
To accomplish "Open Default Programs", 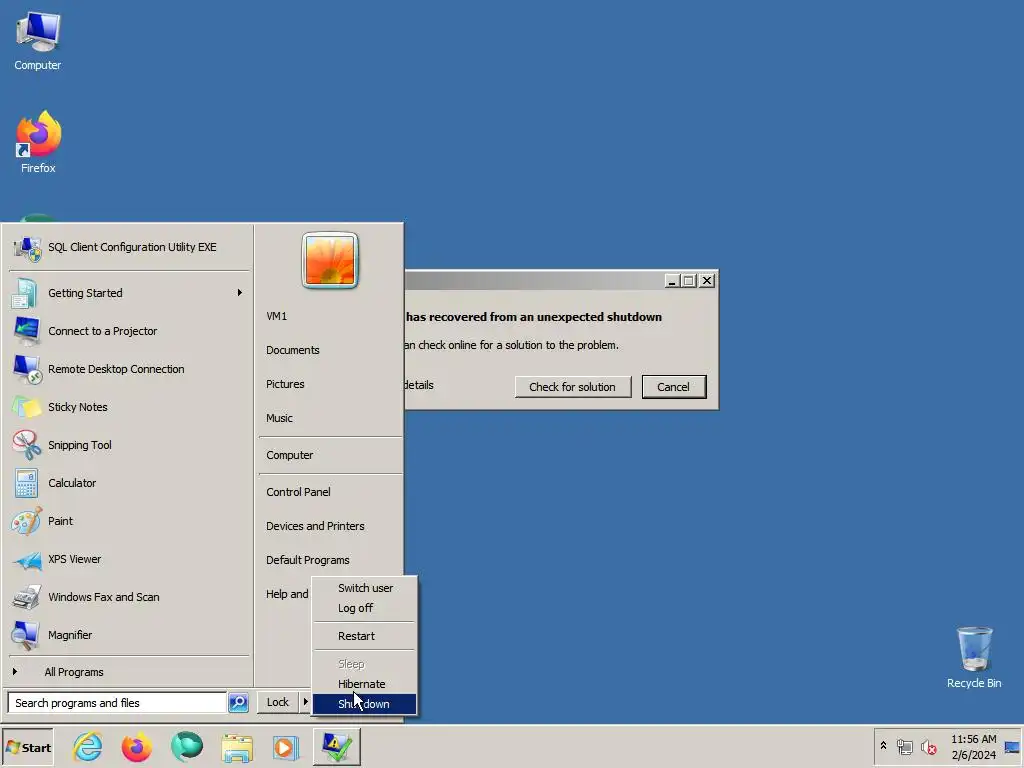I will coord(308,560).
